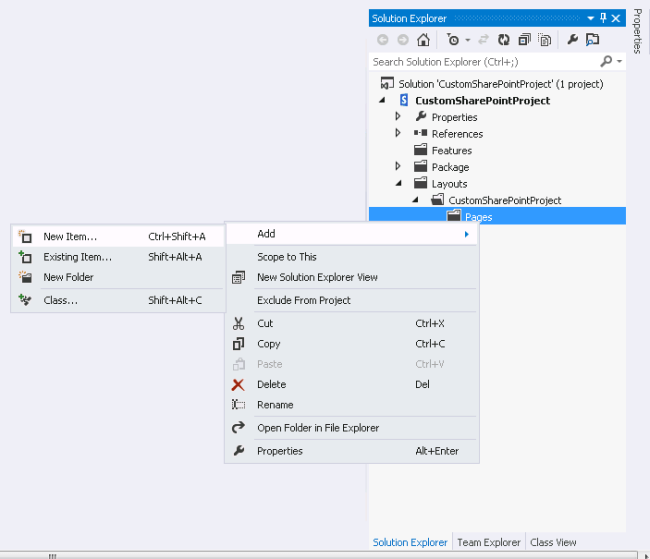Click the Back navigation arrow in Solution Explorer

pos(383,40)
